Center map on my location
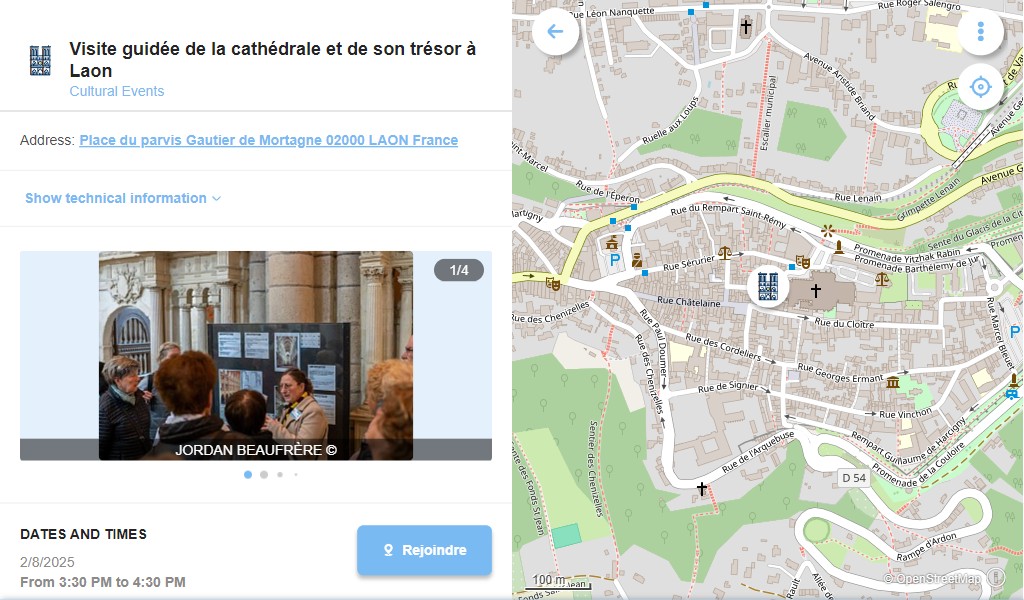This screenshot has width=1024, height=600. tap(980, 86)
